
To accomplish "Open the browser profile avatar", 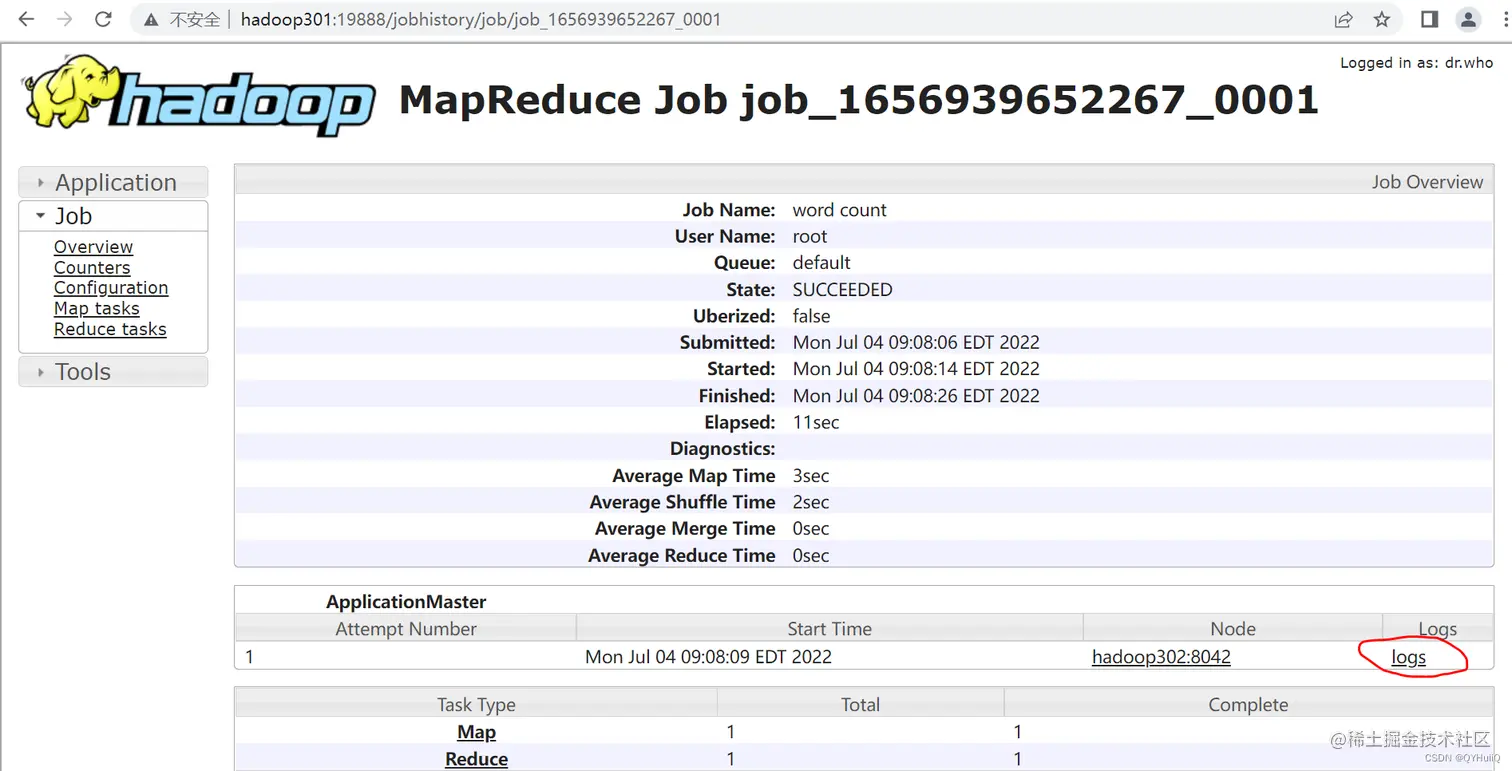I will [x=1468, y=19].
